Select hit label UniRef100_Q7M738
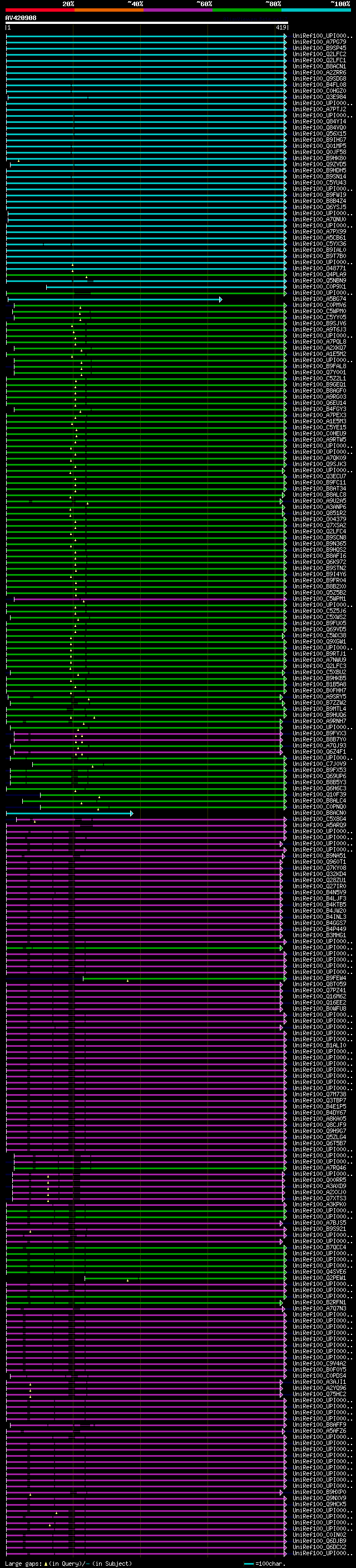This screenshot has width=356, height=1568. (x=319, y=1095)
